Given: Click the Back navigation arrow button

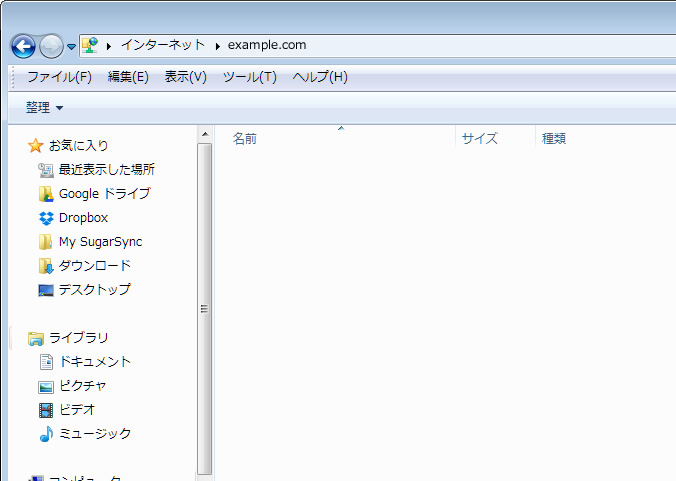Looking at the screenshot, I should tap(23, 46).
